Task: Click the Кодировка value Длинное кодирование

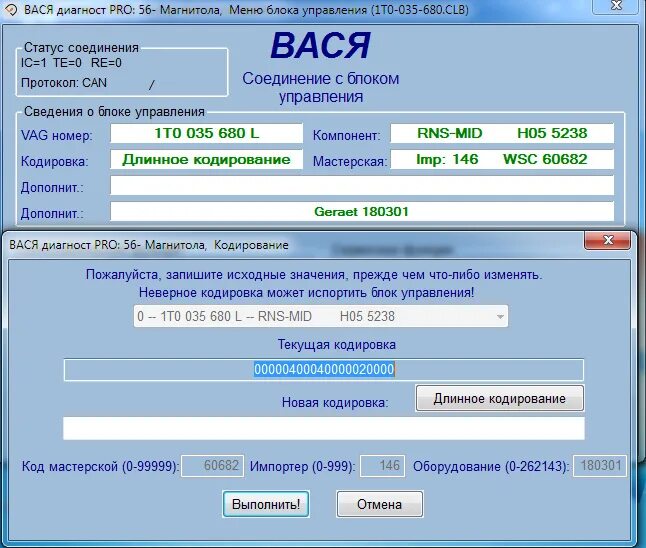Action: coord(206,159)
